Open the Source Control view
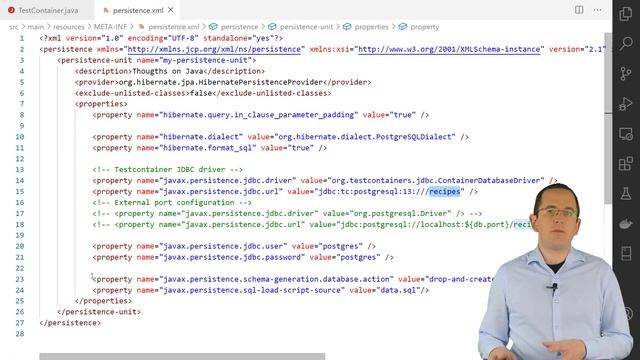Viewport: 640px width, 360px height. pos(626,73)
